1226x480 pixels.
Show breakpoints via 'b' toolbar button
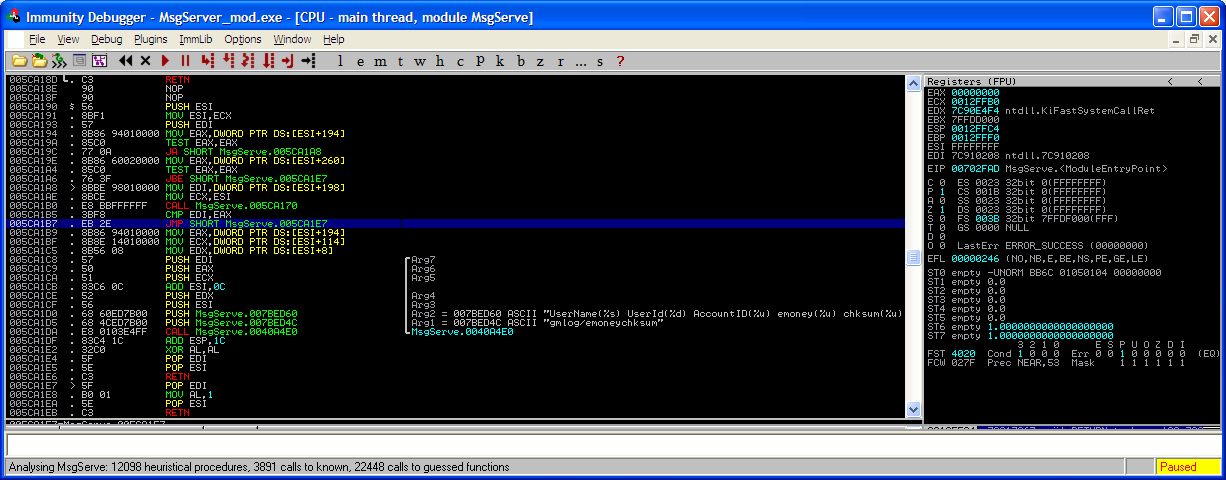(521, 61)
